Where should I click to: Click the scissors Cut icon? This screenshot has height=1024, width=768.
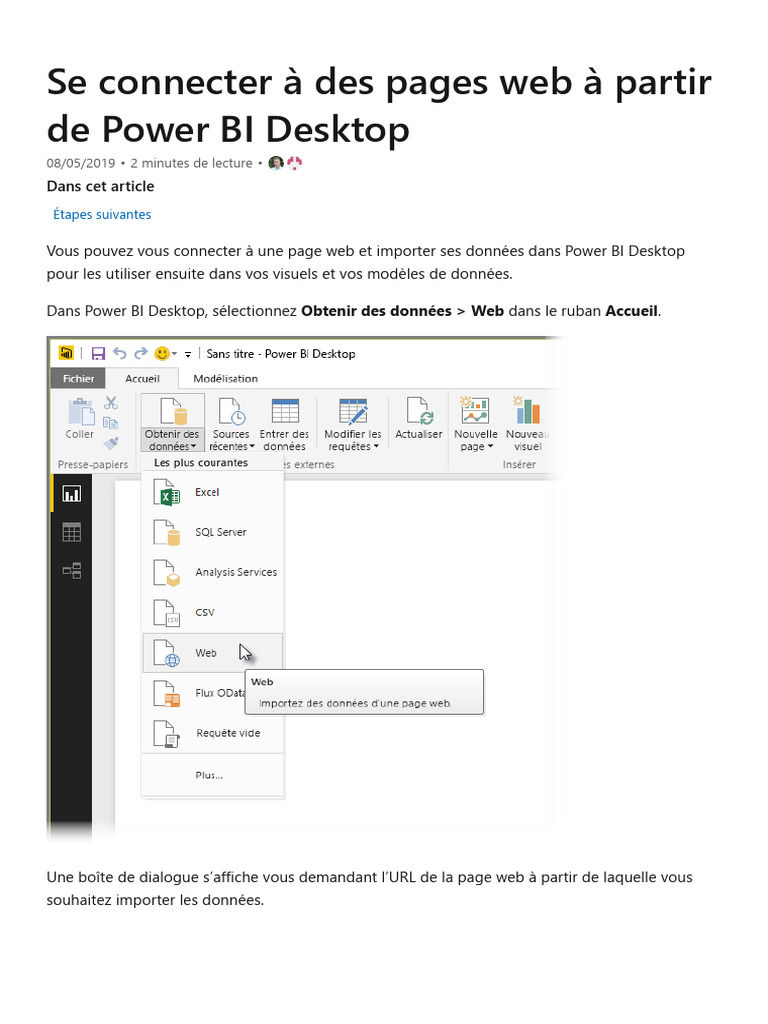tap(111, 403)
